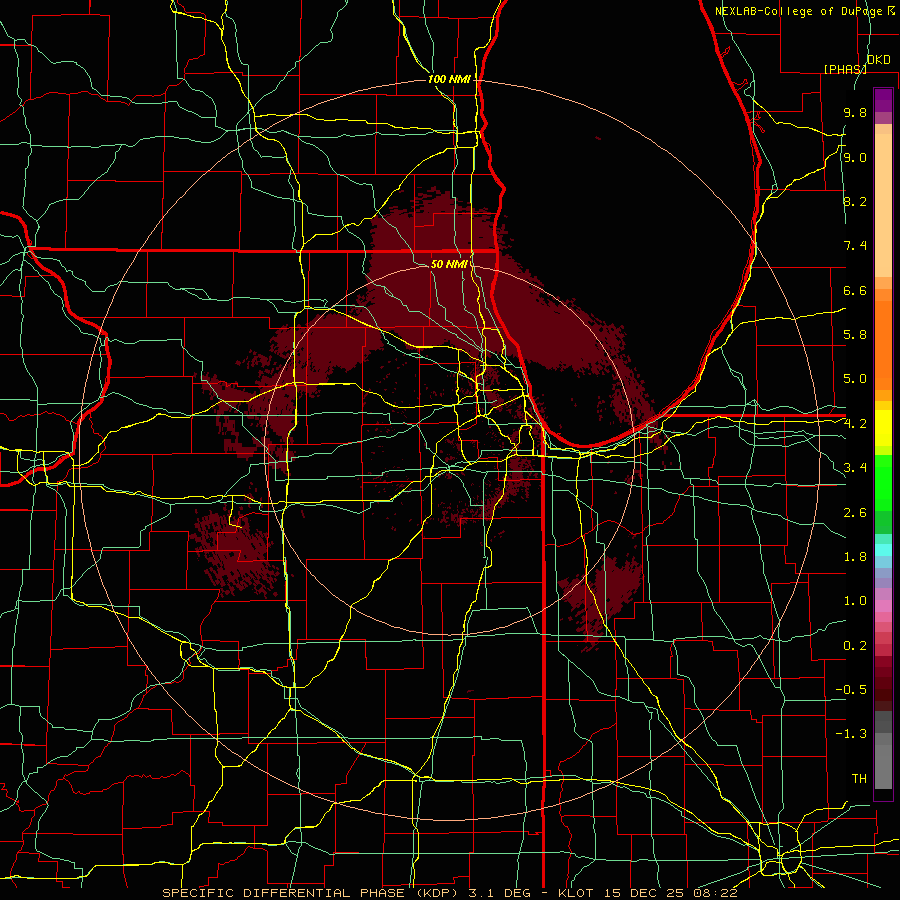The width and height of the screenshot is (900, 900).
Task: Click the 2.6 legend value
Action: [x=855, y=513]
